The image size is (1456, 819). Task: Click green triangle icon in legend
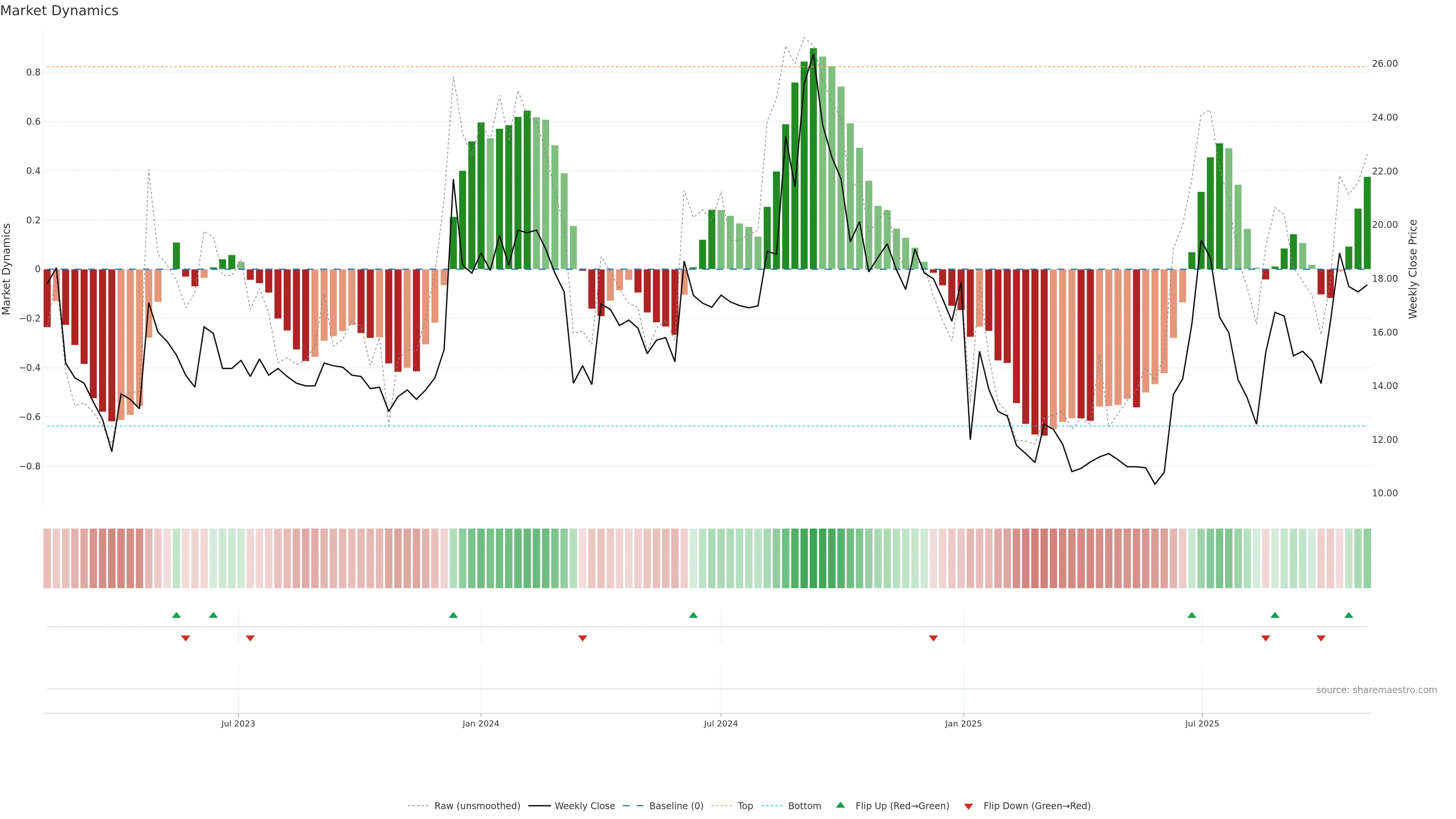pos(841,805)
